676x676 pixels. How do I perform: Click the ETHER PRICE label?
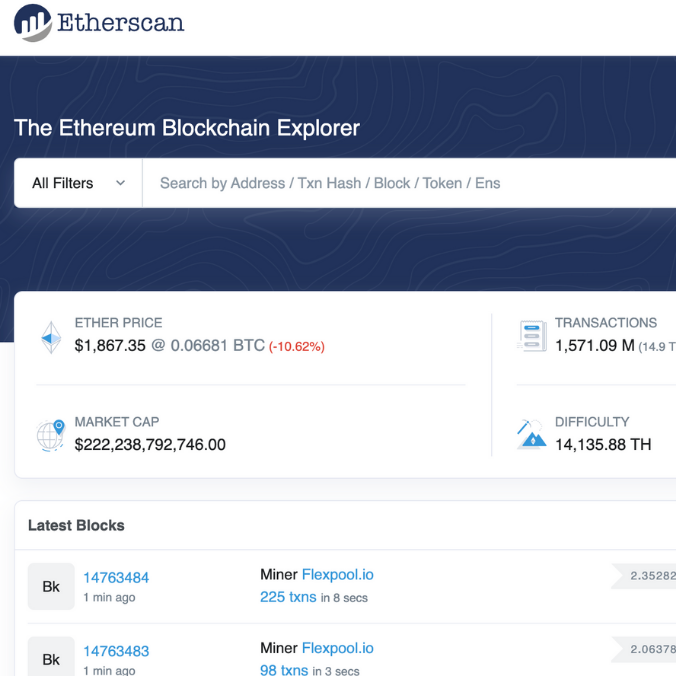pos(119,323)
